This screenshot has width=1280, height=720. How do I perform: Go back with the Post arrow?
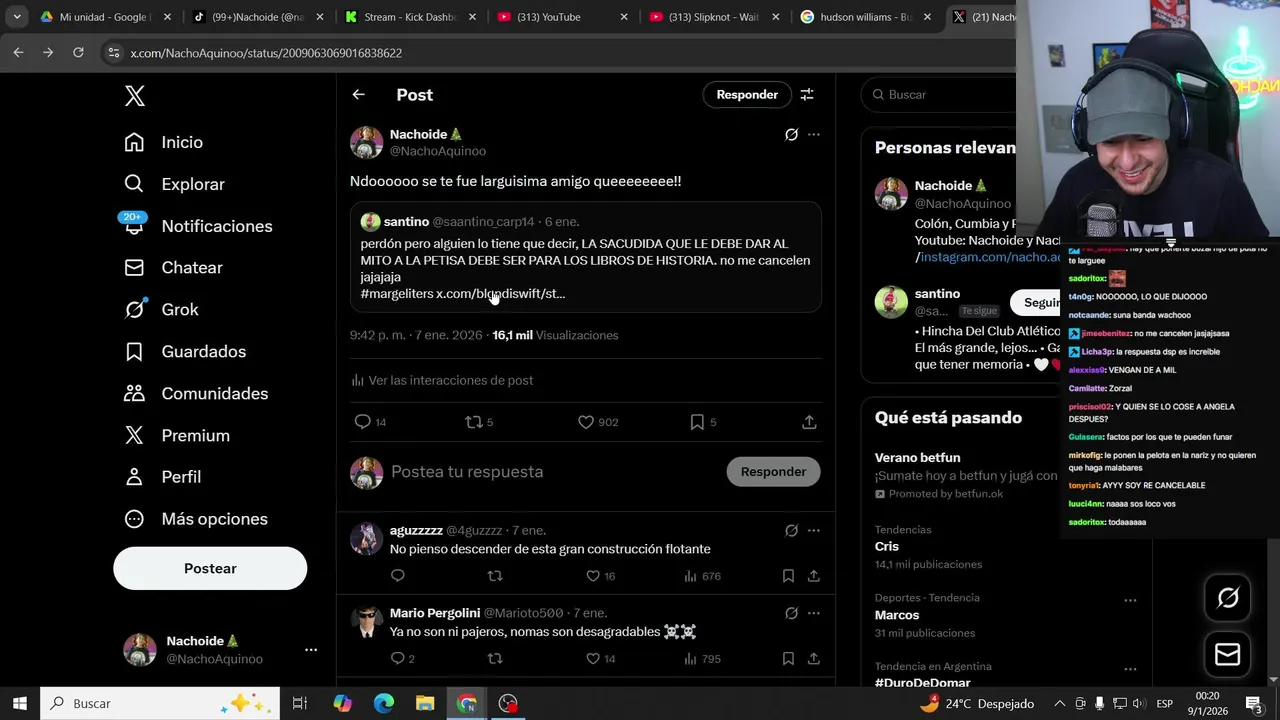pos(358,94)
